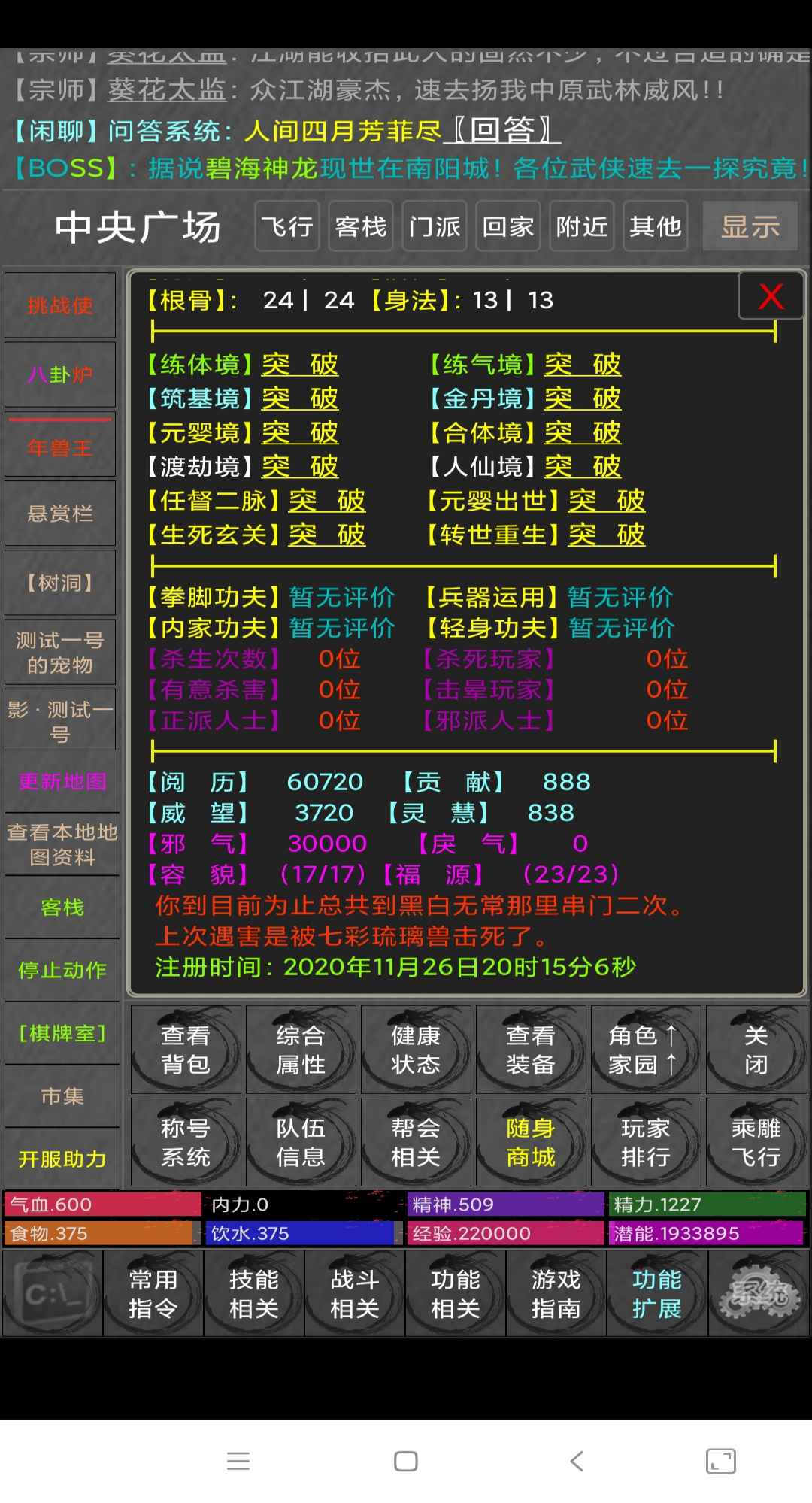Toggle the 显示 display button
Screen dimensions: 812x1503
750,226
